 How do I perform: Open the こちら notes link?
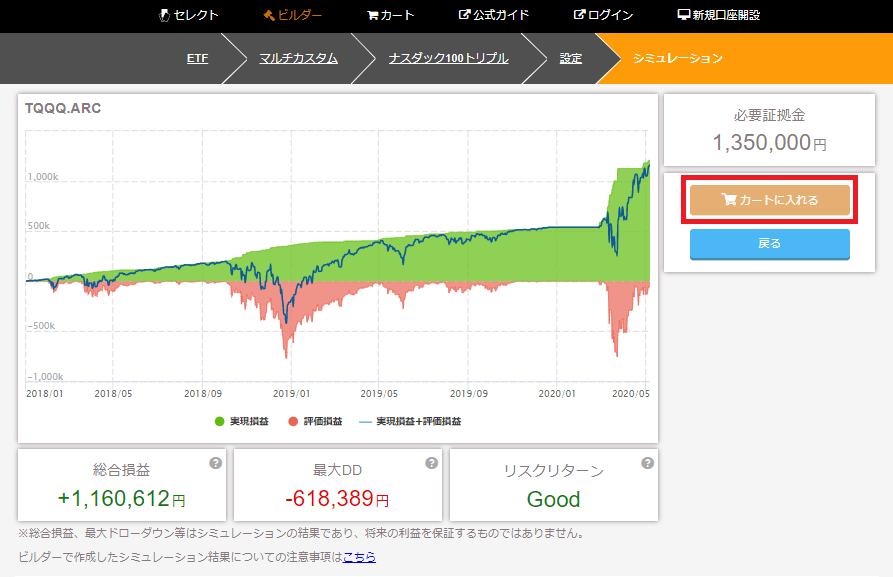pyautogui.click(x=359, y=556)
